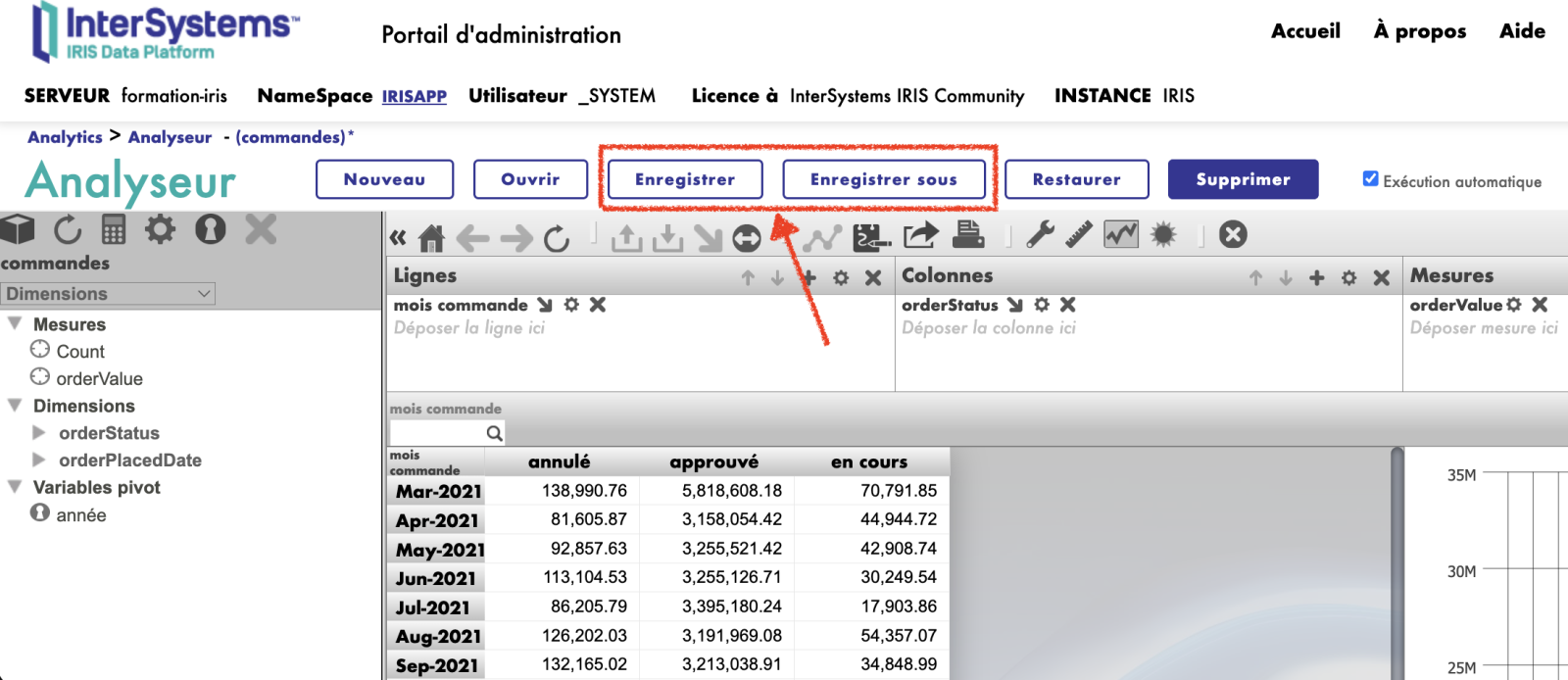Click the ruler icon in the toolbar

[1079, 235]
